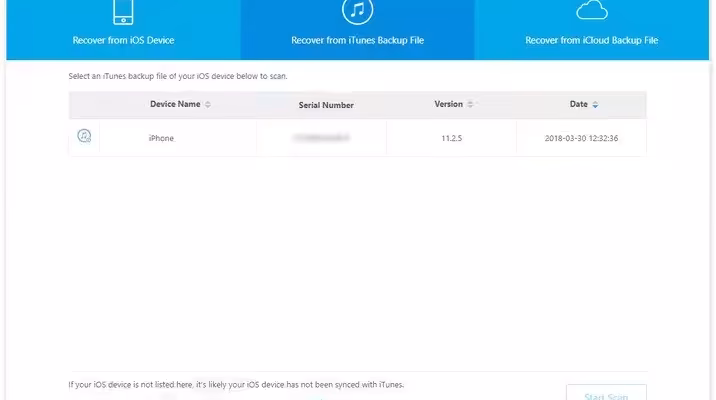716x400 pixels.
Task: Open the Recover from iOS Device tab
Action: (123, 30)
